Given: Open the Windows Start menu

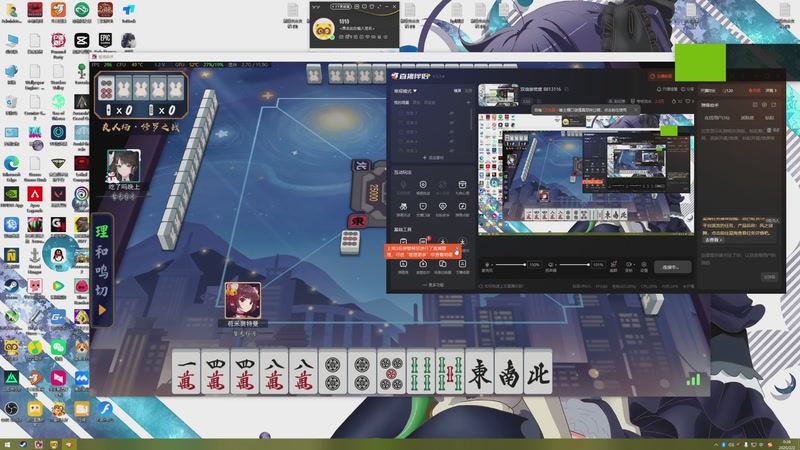Looking at the screenshot, I should tap(7, 445).
